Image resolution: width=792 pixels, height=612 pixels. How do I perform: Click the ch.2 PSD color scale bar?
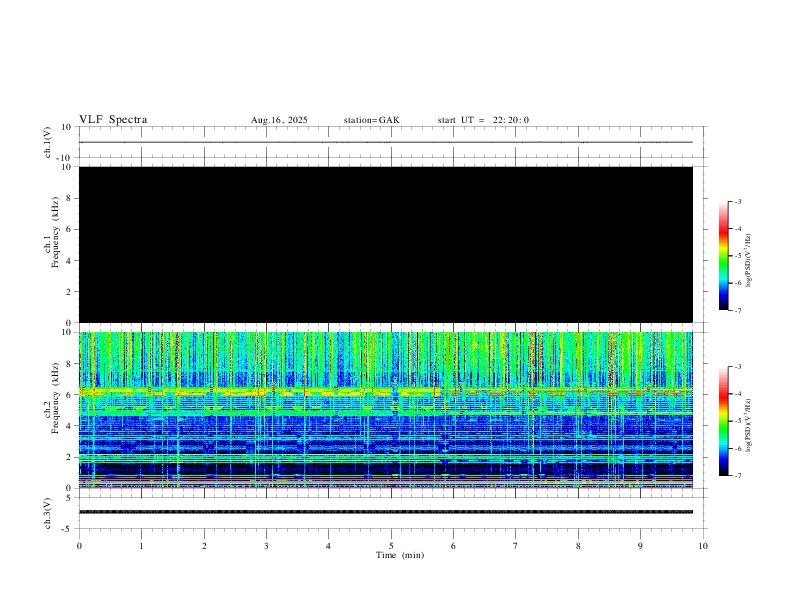point(723,421)
